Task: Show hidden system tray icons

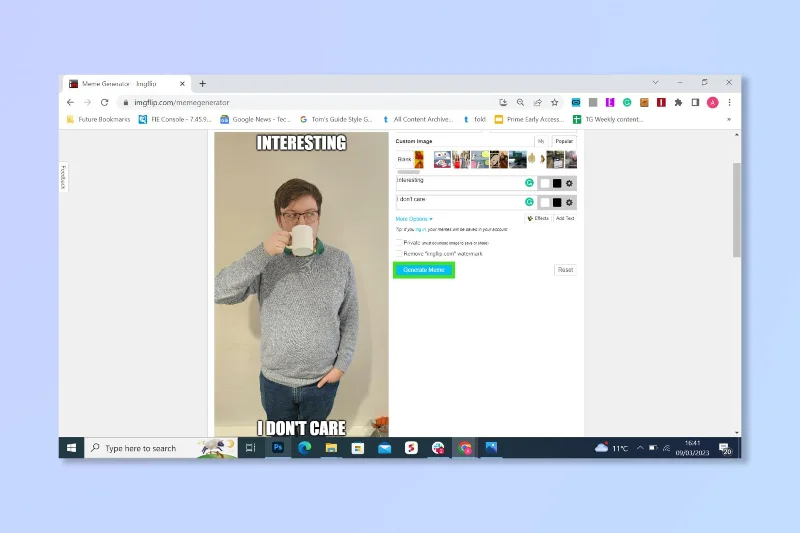Action: pyautogui.click(x=640, y=448)
